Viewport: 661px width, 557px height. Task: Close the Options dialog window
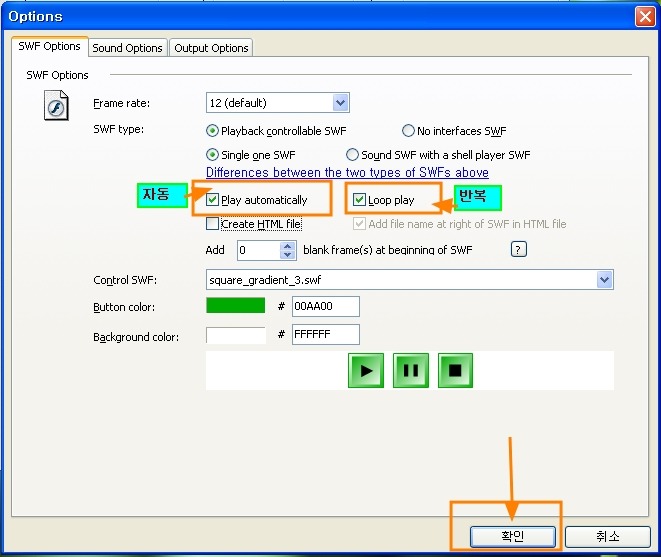tap(645, 16)
